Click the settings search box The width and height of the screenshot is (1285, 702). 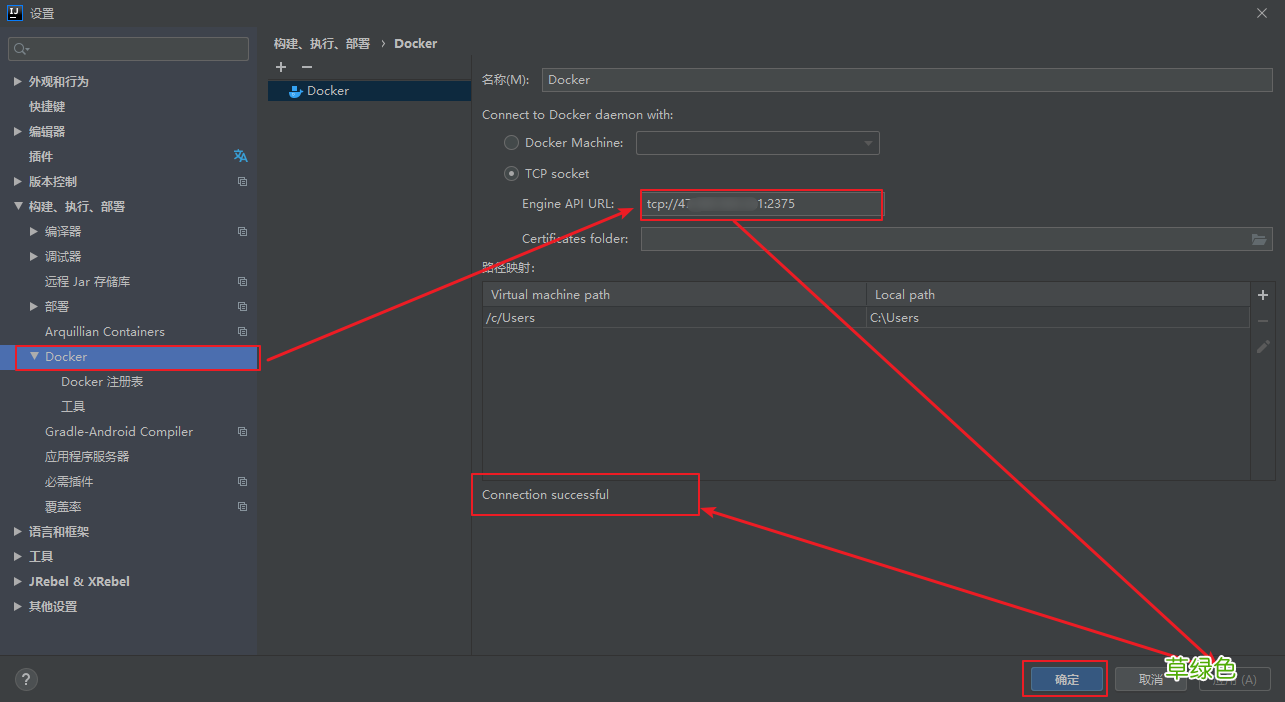tap(128, 49)
